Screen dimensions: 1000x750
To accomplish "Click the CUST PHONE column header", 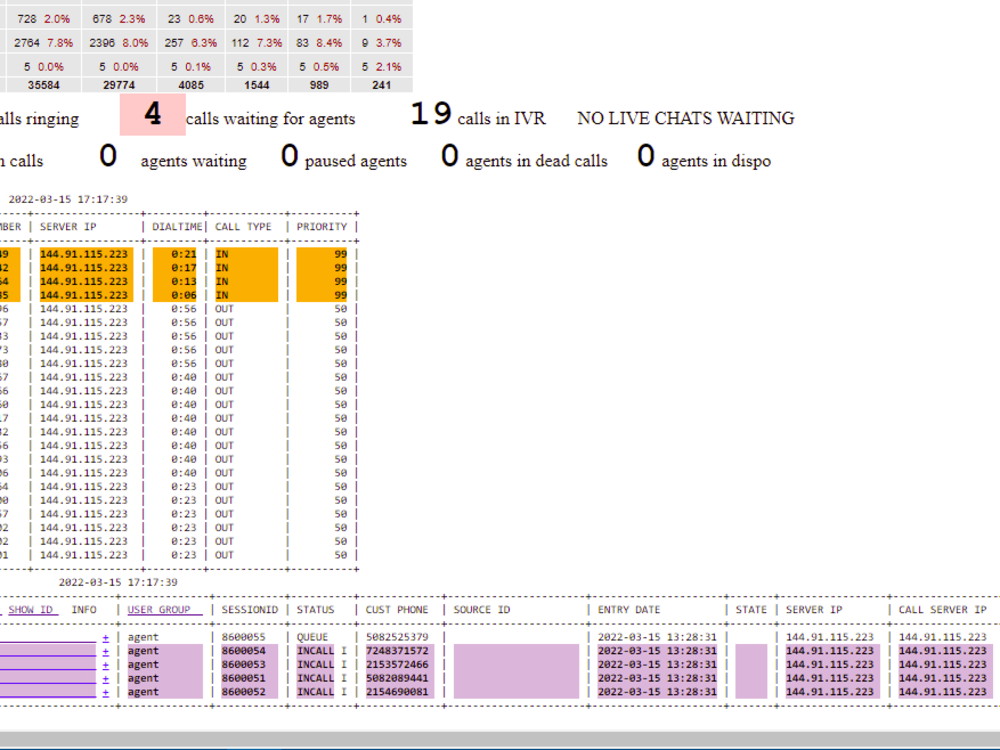I will [x=397, y=610].
